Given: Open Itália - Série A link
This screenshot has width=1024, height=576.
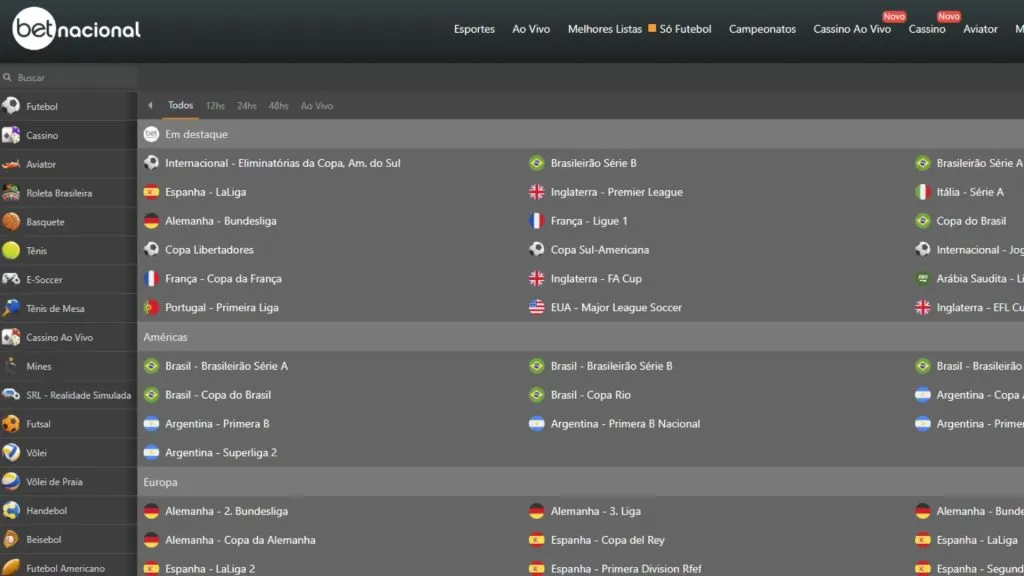Looking at the screenshot, I should pos(970,192).
